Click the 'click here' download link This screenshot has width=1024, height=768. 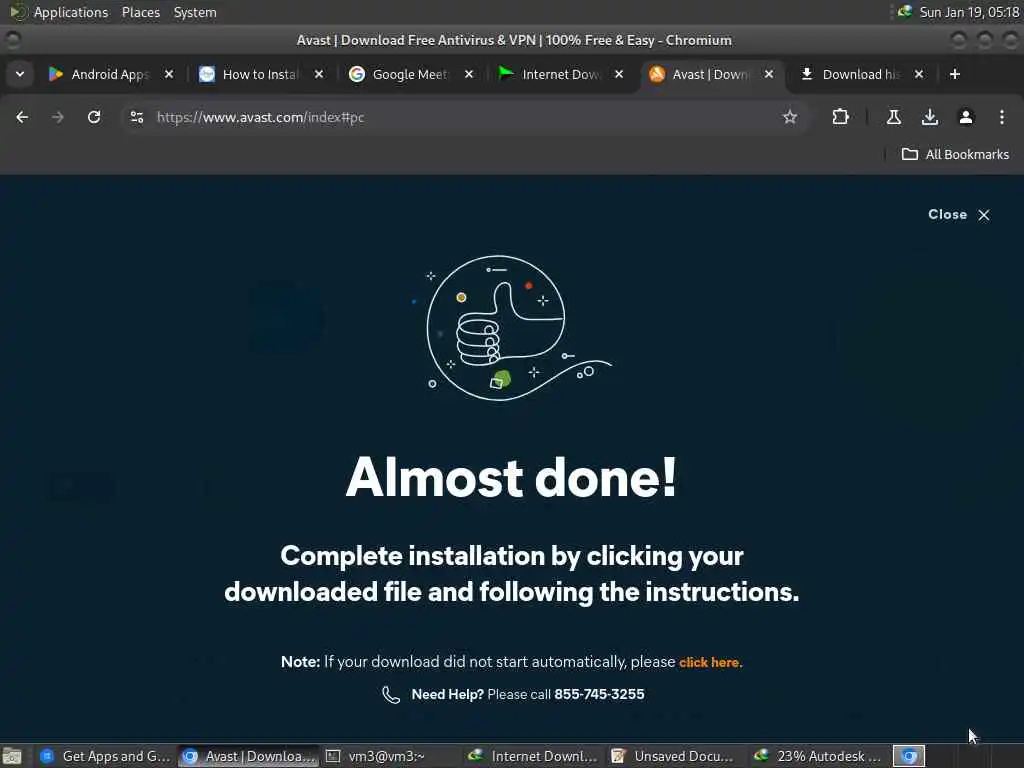[711, 662]
